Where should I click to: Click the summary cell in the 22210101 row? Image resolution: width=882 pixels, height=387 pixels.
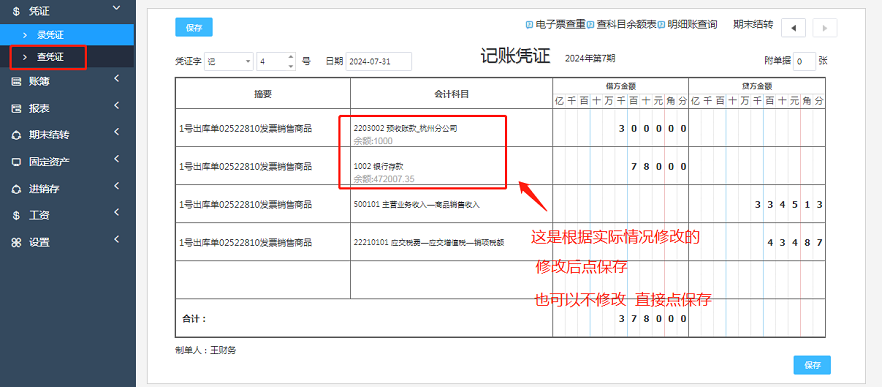point(263,243)
